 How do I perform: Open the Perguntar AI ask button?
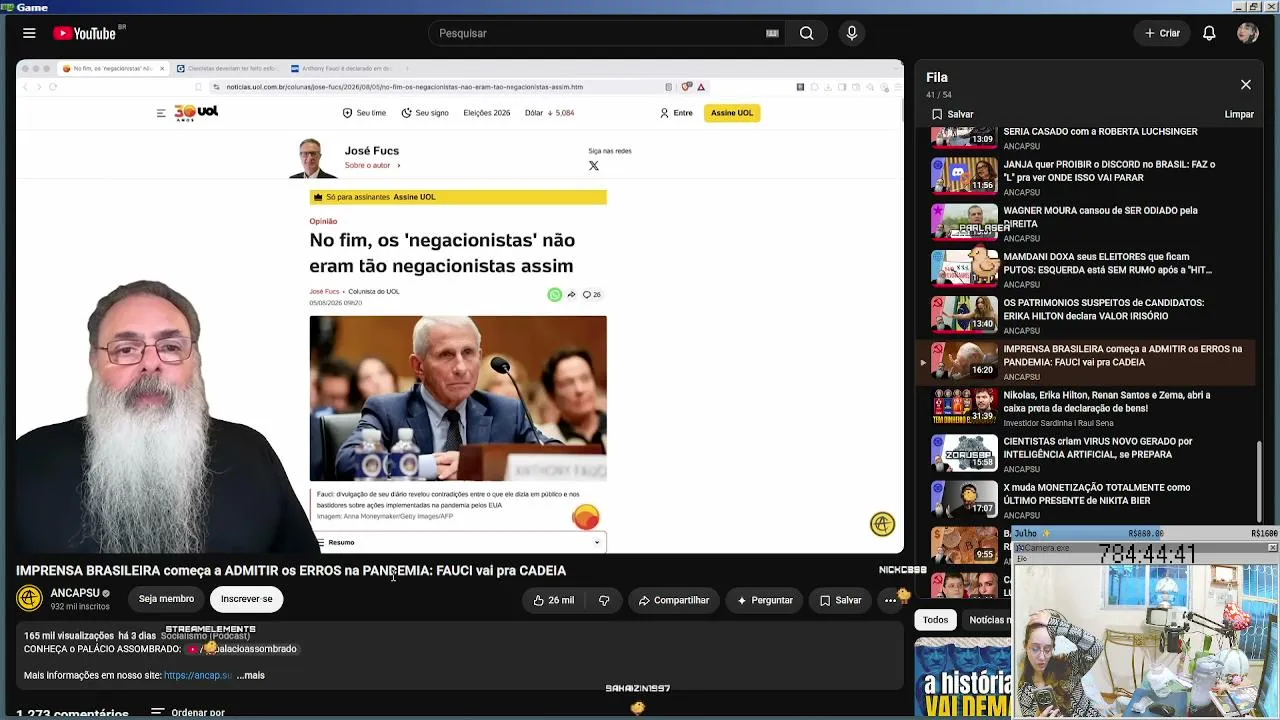click(765, 600)
